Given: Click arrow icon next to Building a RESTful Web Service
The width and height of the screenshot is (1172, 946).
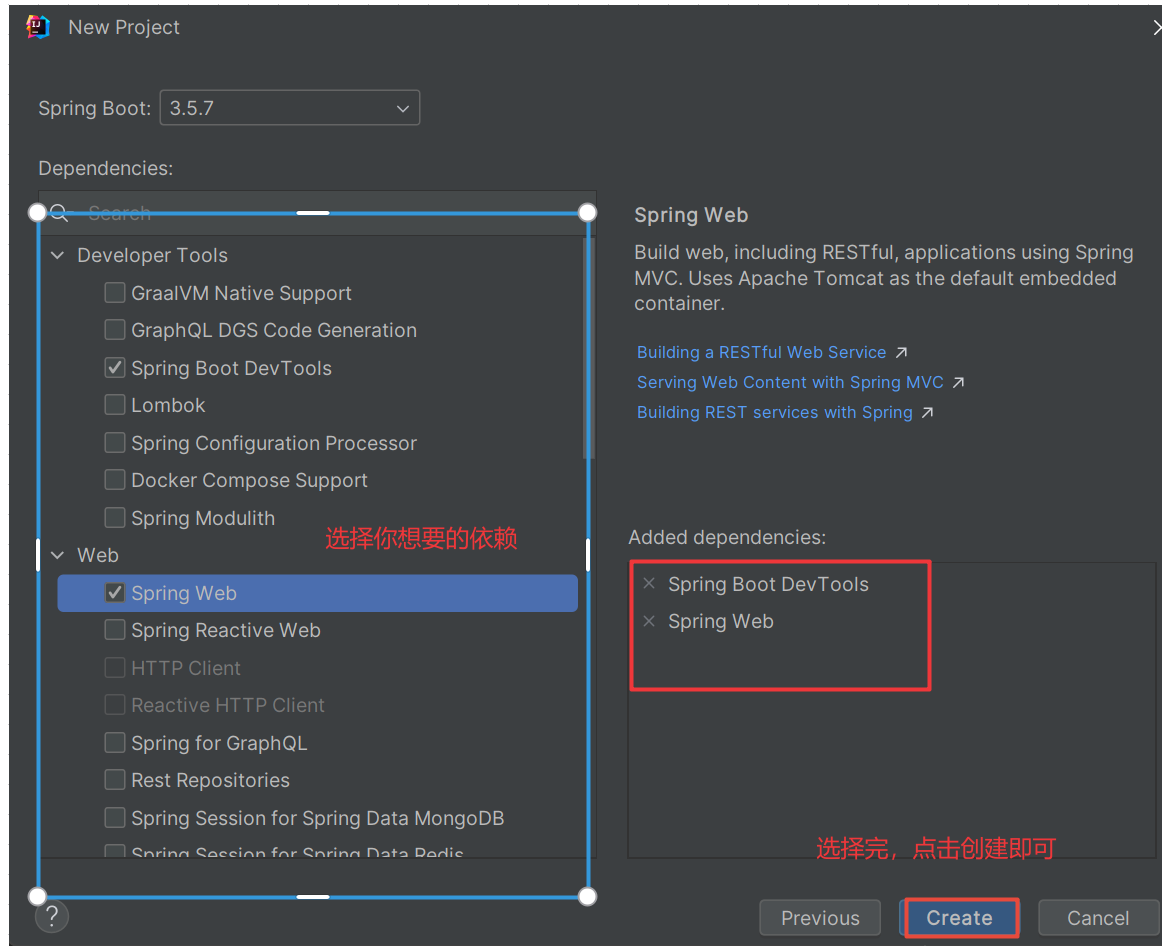Looking at the screenshot, I should coord(901,352).
